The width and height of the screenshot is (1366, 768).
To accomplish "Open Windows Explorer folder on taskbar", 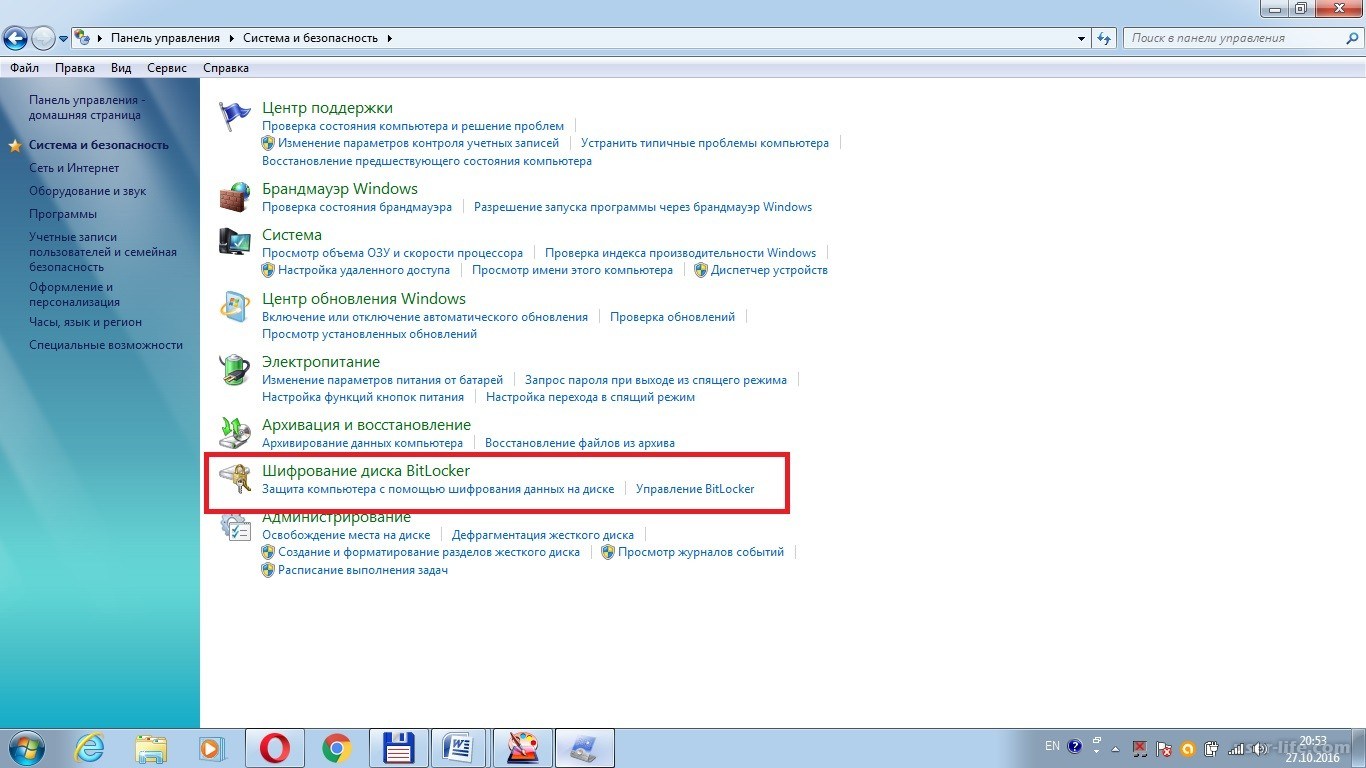I will tap(152, 748).
